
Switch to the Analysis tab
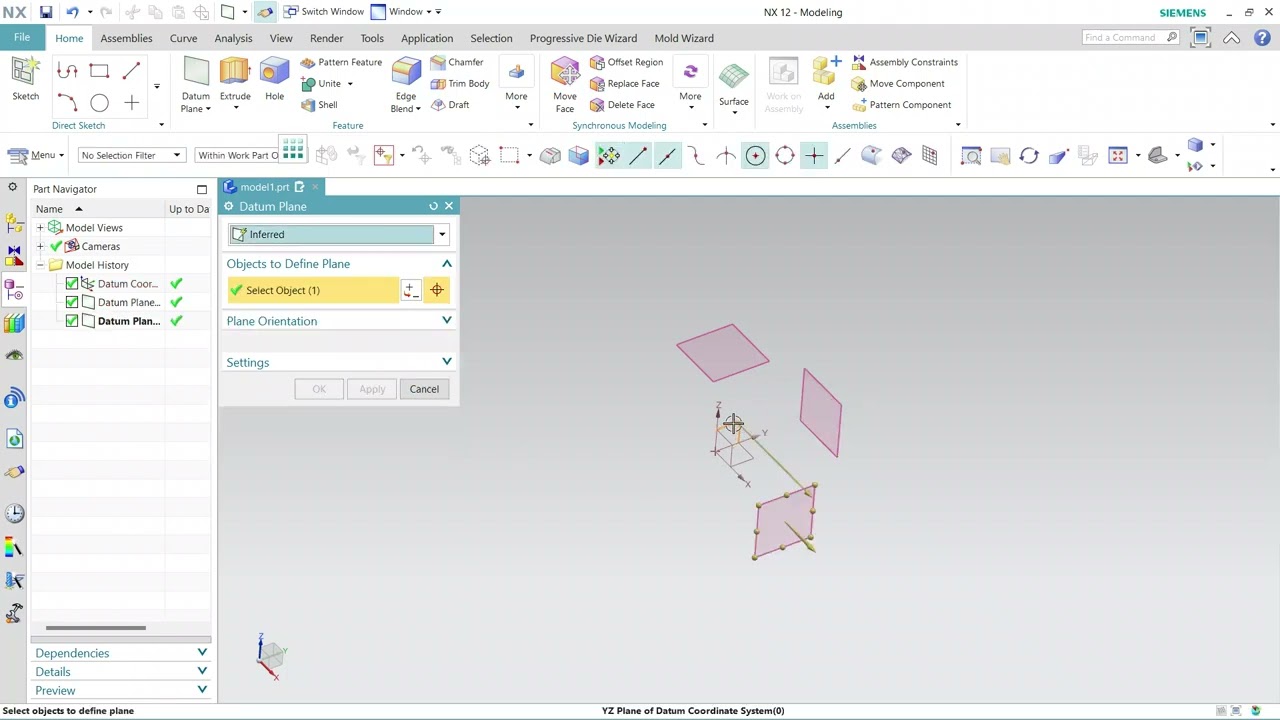point(233,38)
